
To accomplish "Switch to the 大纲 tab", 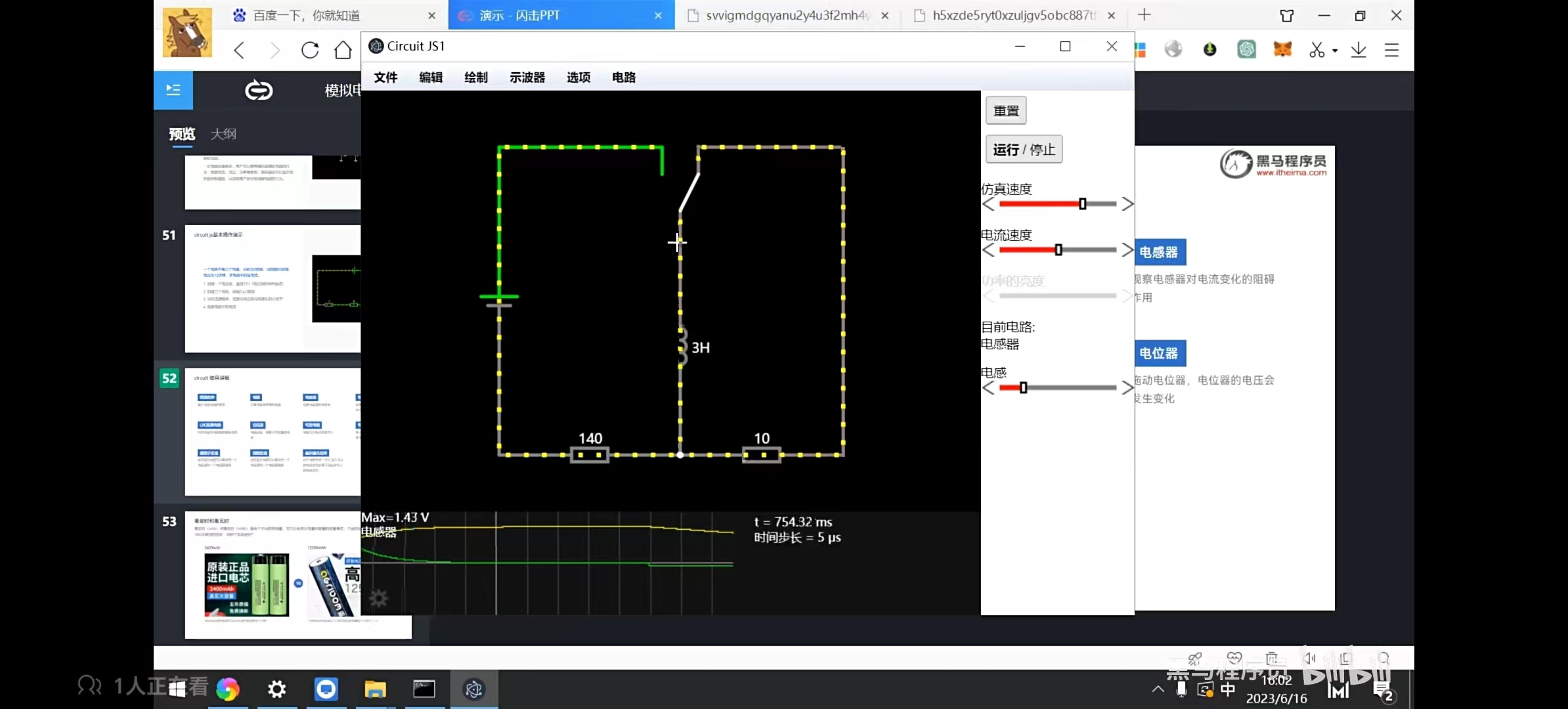I will [x=223, y=134].
